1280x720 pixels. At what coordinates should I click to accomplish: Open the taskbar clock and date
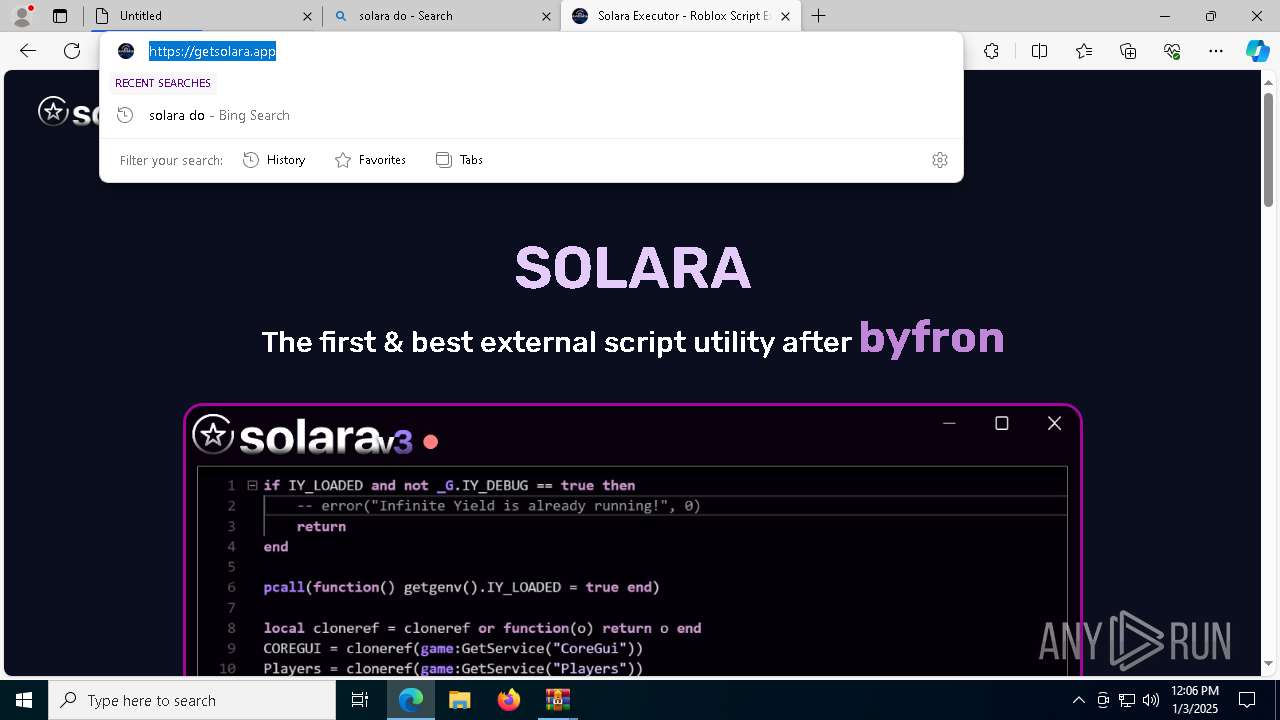[1195, 701]
